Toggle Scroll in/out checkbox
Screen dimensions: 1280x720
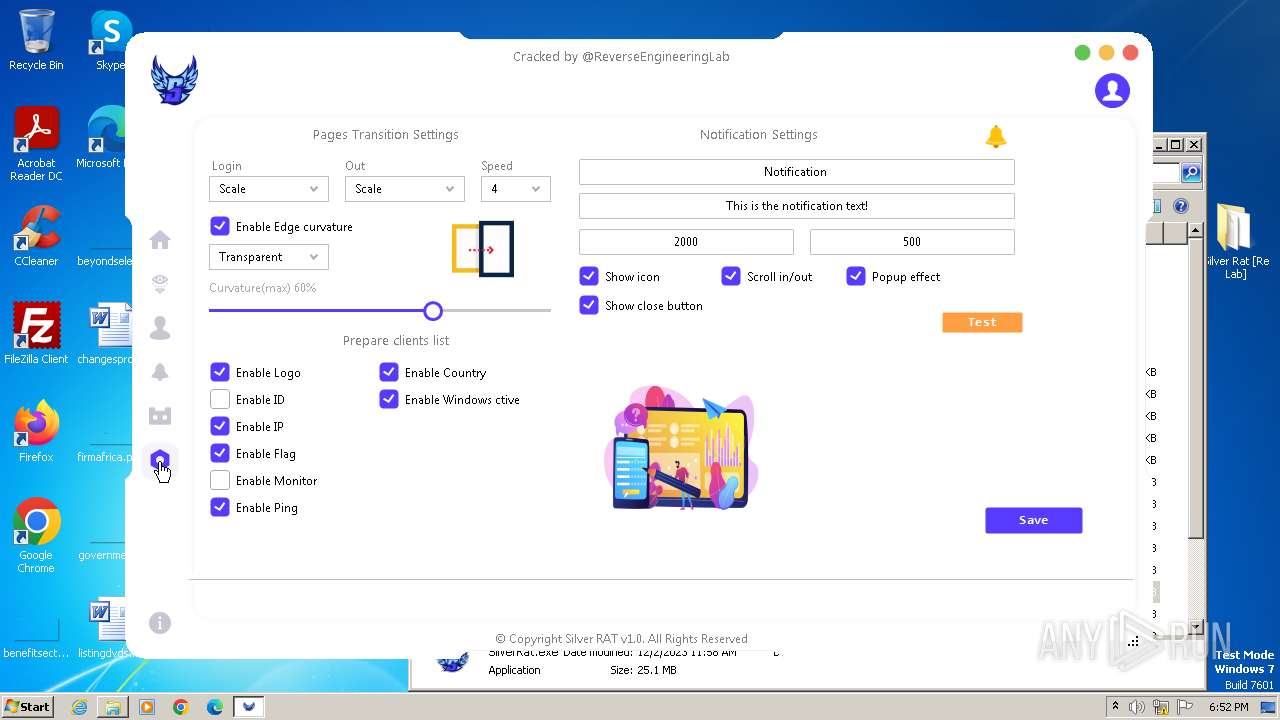(731, 276)
